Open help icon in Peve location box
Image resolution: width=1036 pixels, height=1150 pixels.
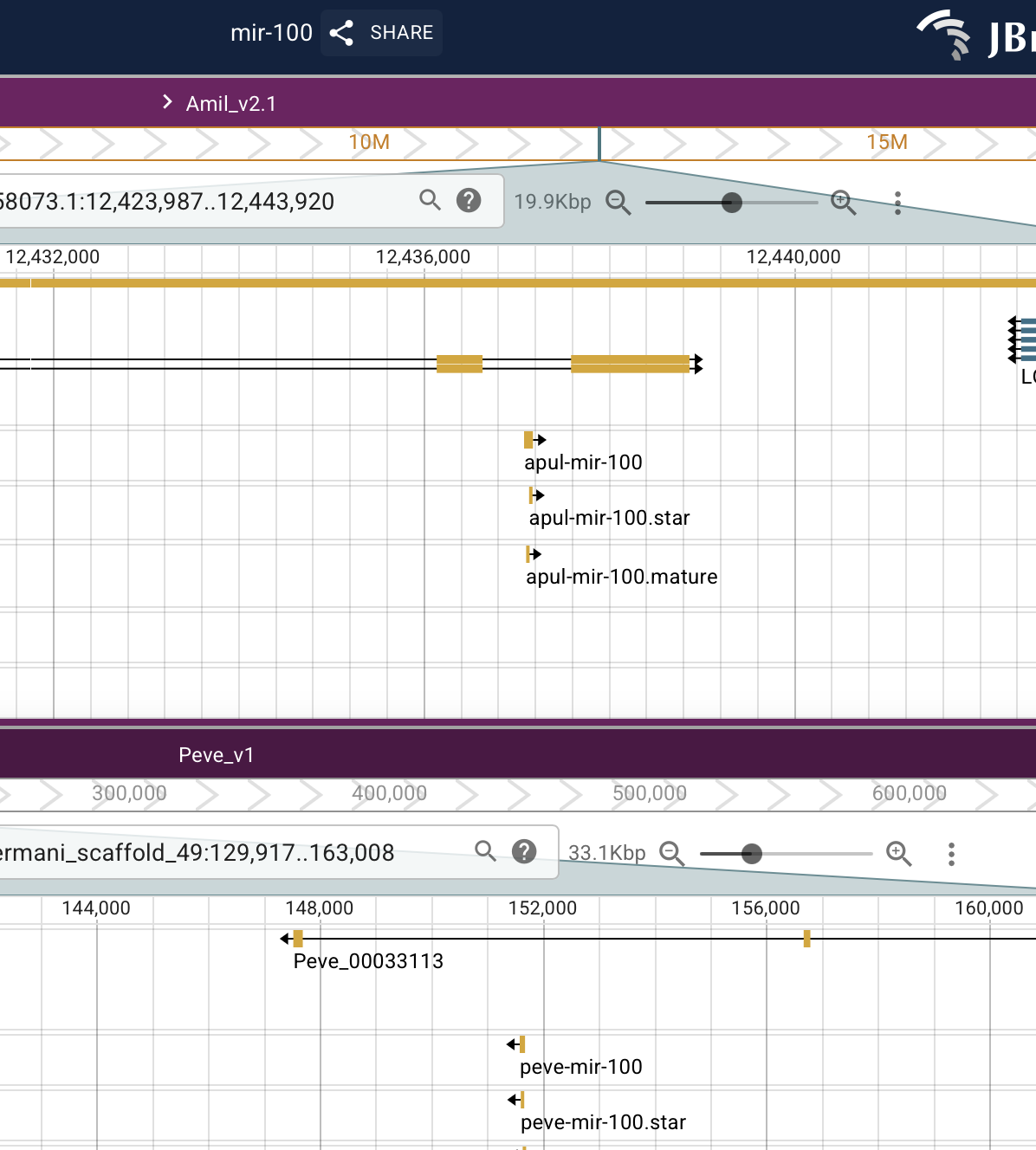524,851
